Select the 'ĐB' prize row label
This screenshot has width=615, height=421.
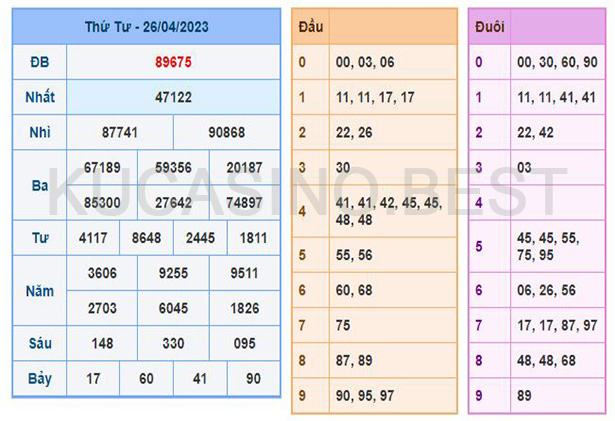click(x=40, y=62)
